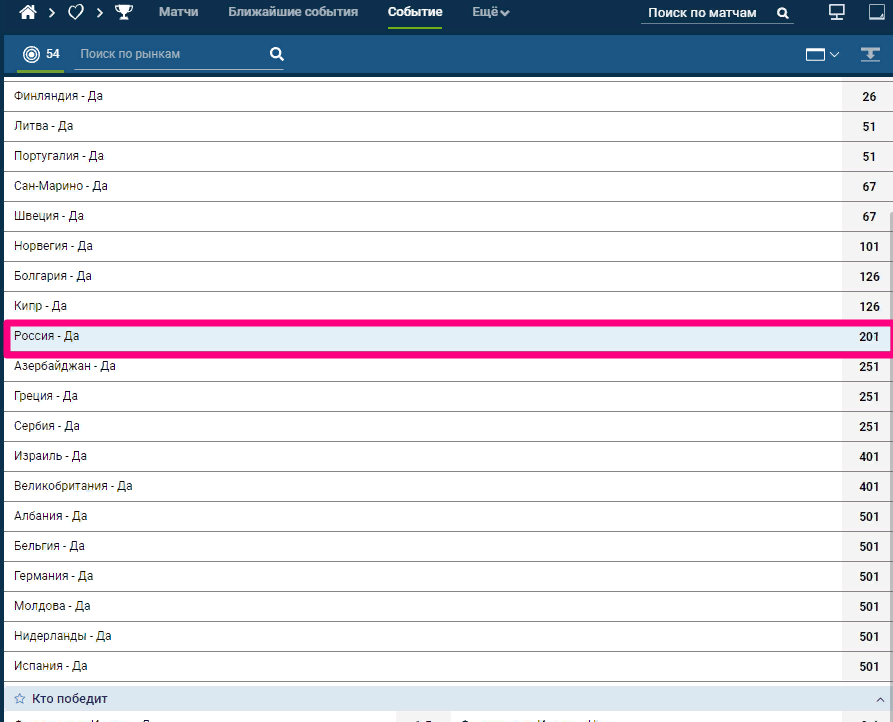Viewport: 893px width, 722px height.
Task: Click the Португалия - Да label
Action: click(x=59, y=156)
